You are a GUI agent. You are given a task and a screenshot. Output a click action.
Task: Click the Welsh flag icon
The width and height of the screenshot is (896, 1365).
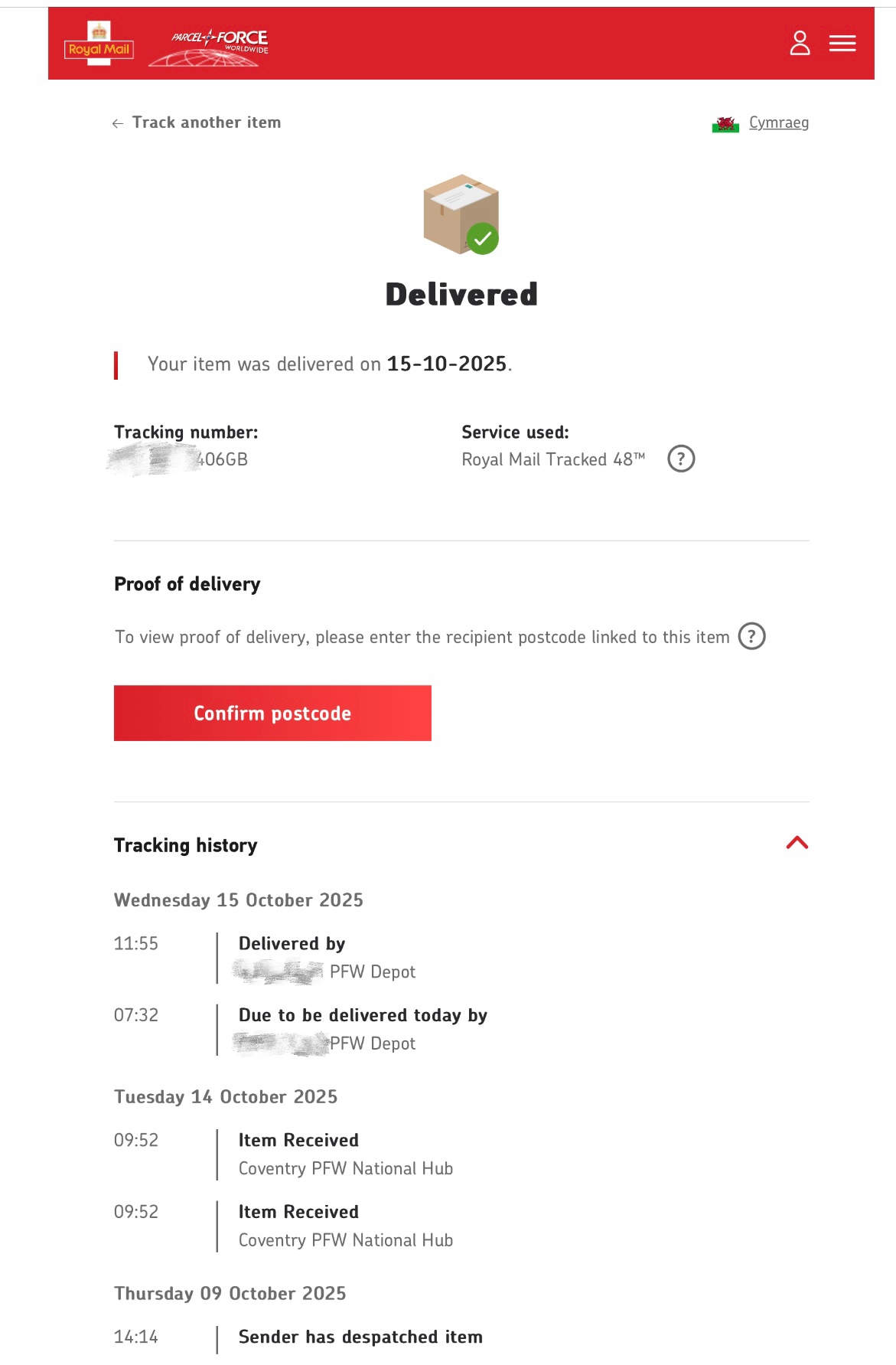[x=725, y=124]
